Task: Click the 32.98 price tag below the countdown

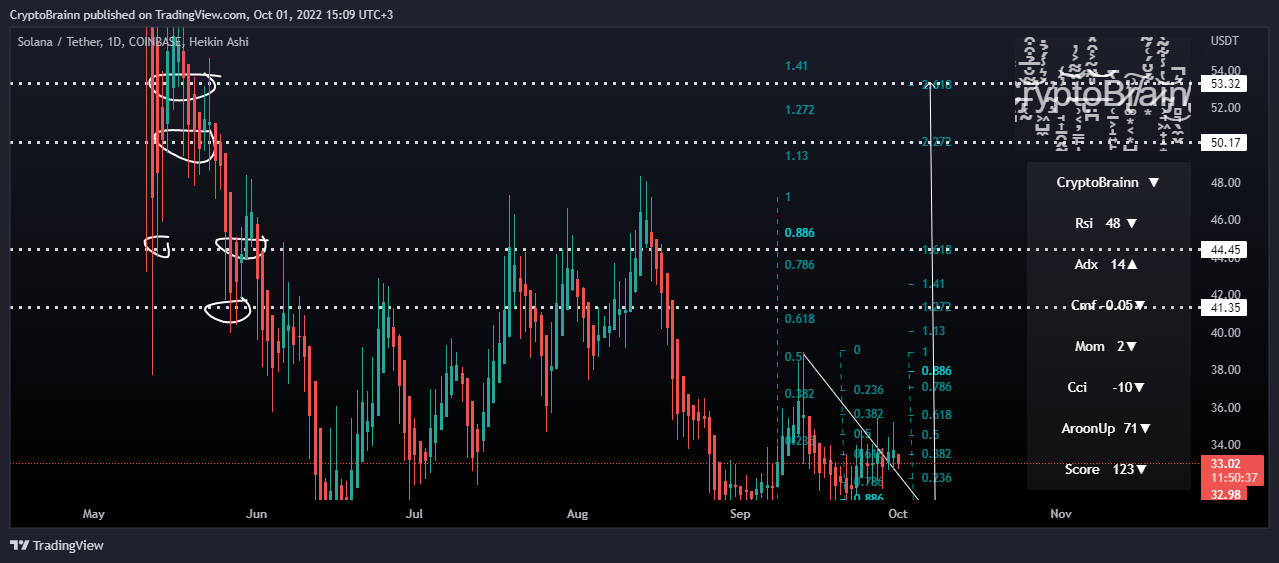Action: 1225,492
